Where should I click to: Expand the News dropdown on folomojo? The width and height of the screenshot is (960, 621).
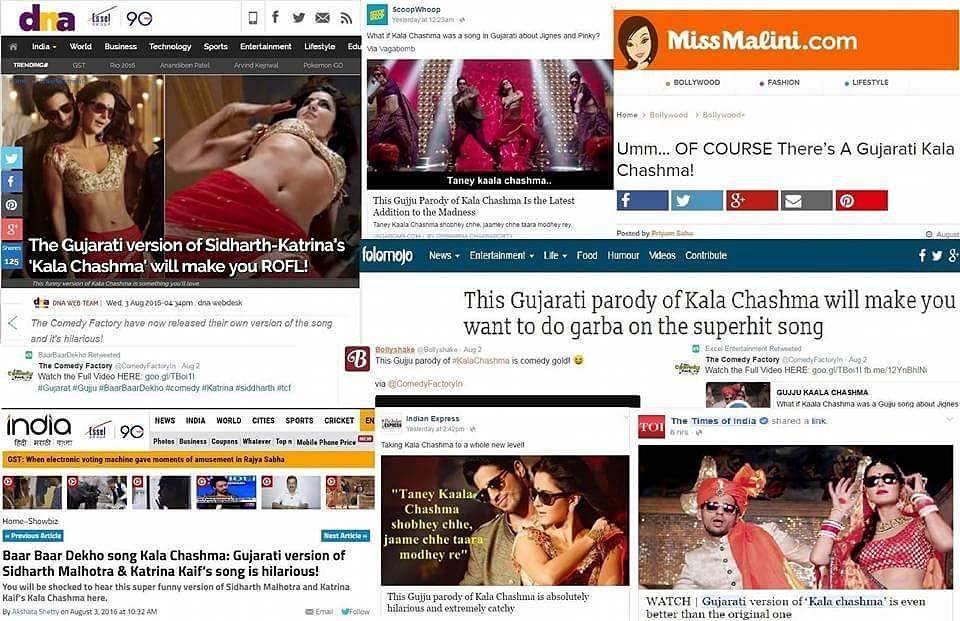point(444,255)
